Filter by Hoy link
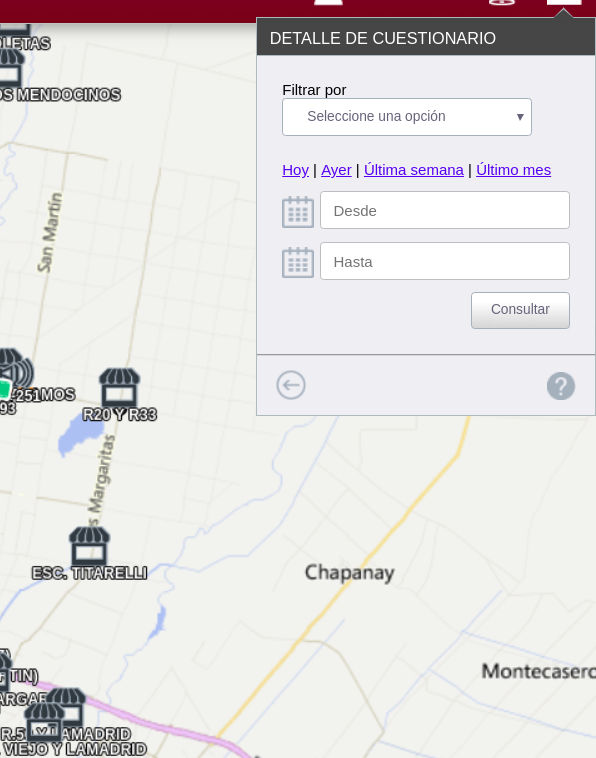The image size is (596, 758). (x=295, y=170)
